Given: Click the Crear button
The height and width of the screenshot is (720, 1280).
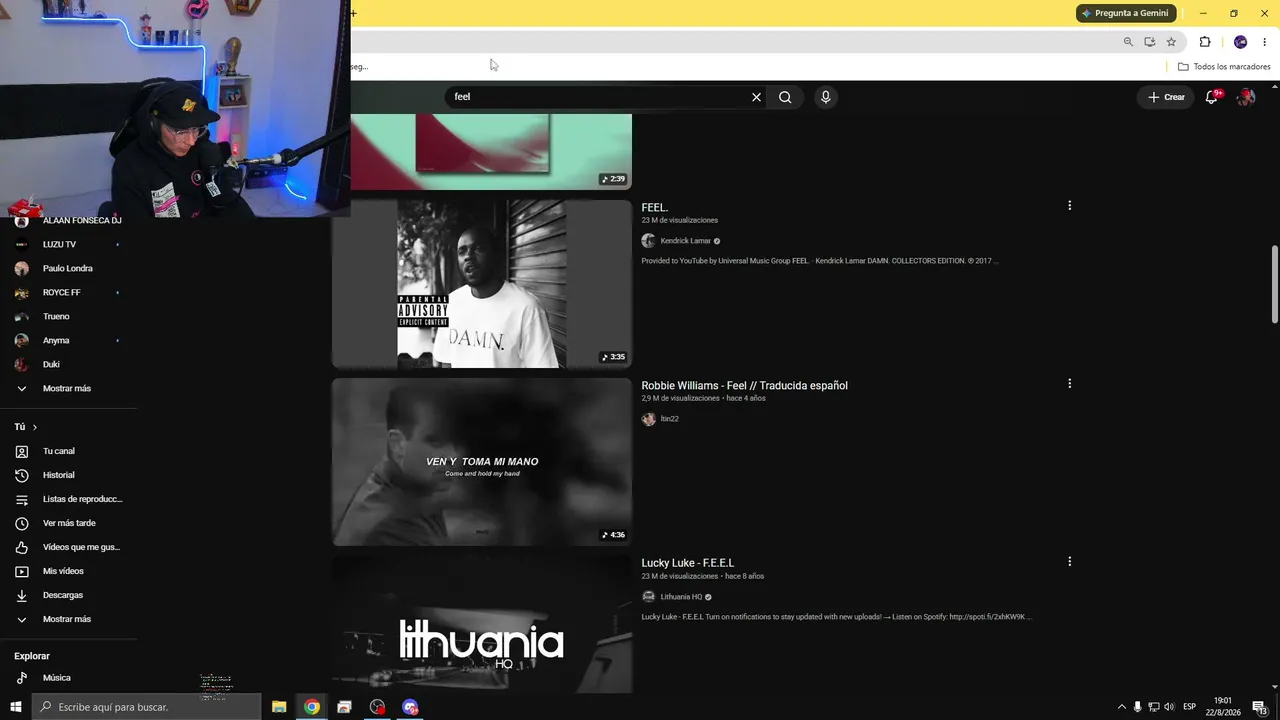Looking at the screenshot, I should (x=1166, y=97).
